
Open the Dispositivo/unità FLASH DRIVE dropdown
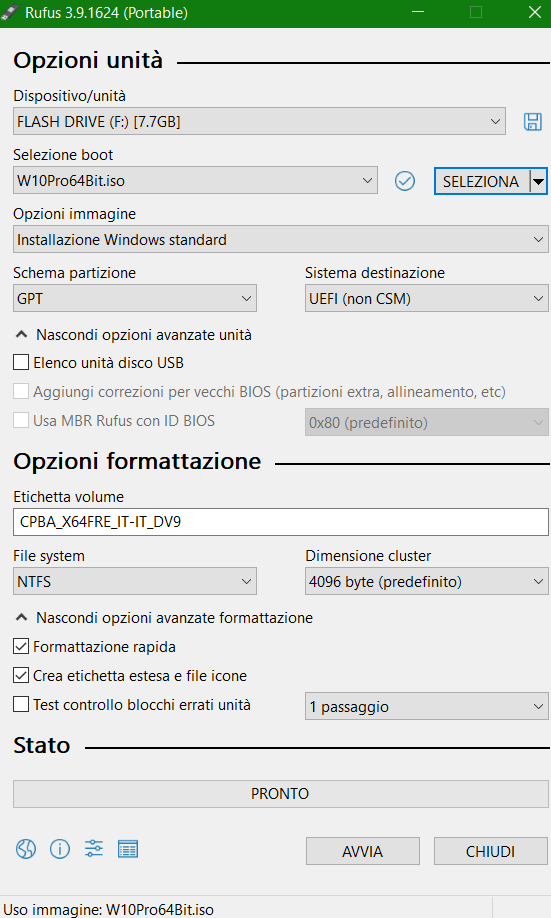259,121
